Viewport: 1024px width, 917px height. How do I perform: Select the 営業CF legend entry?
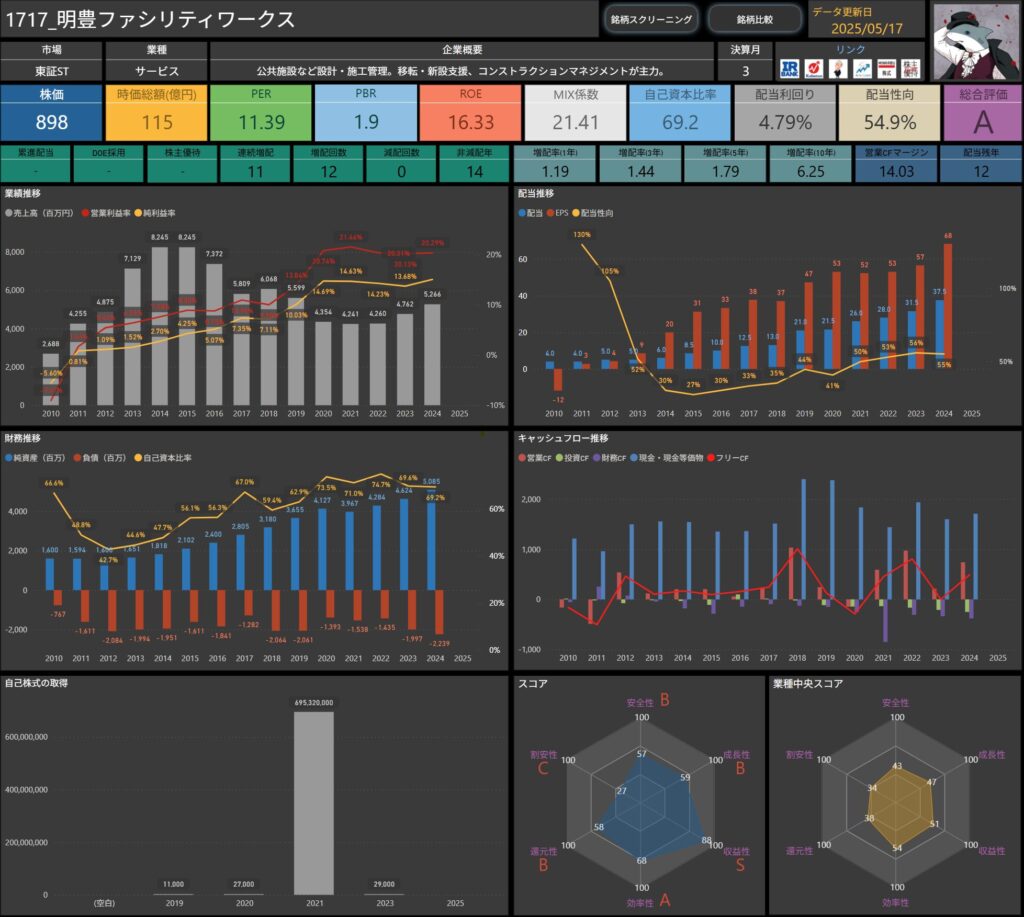coord(535,458)
